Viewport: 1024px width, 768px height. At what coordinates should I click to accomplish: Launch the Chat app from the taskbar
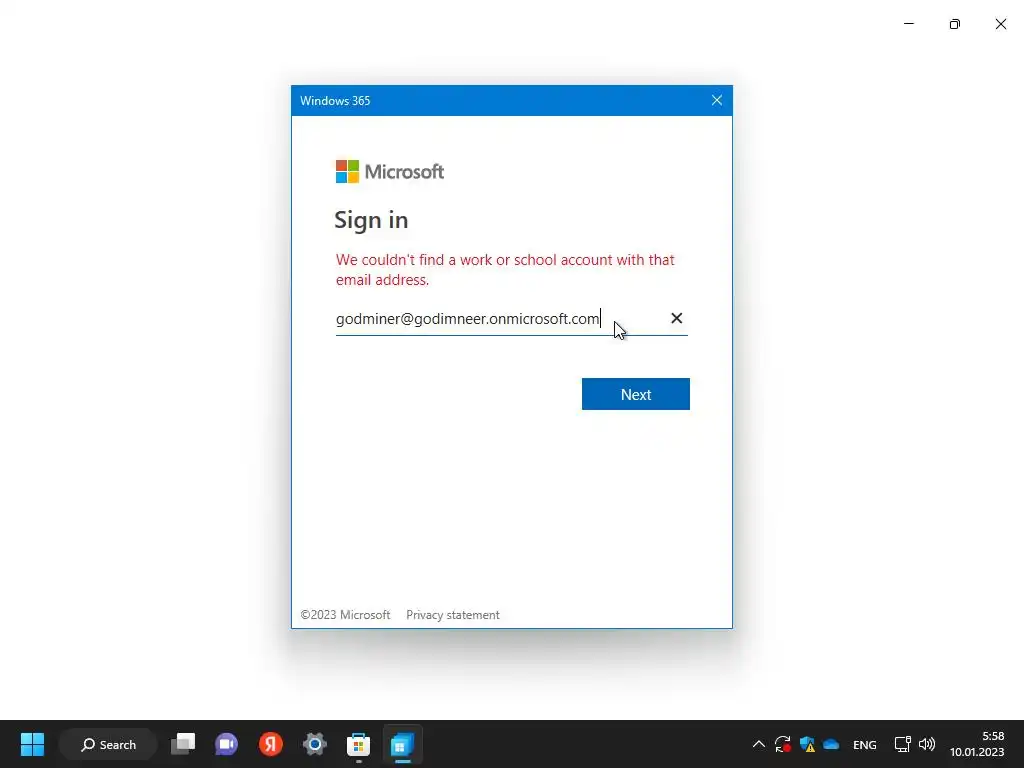coord(227,744)
